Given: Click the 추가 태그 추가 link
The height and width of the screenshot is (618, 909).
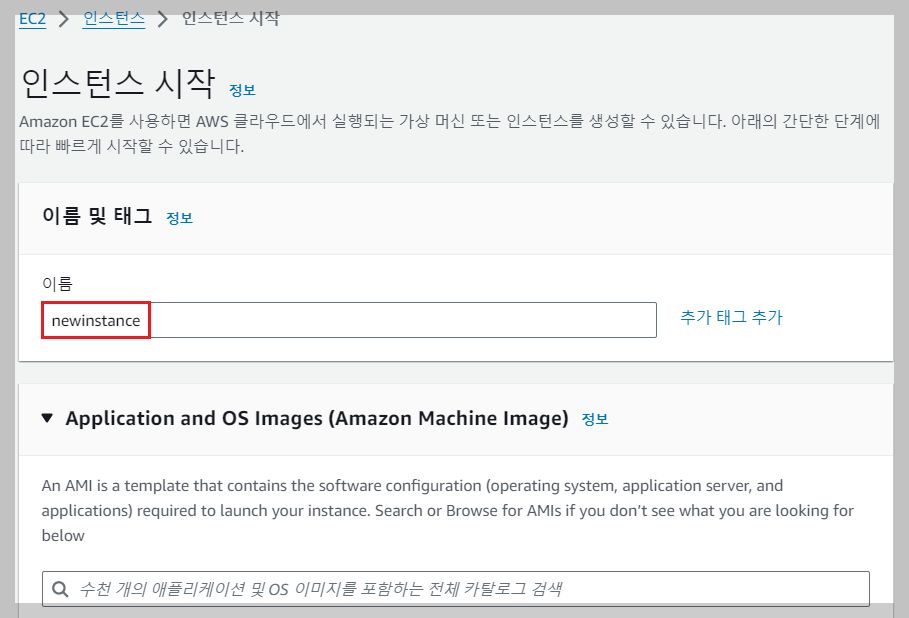Looking at the screenshot, I should point(731,317).
